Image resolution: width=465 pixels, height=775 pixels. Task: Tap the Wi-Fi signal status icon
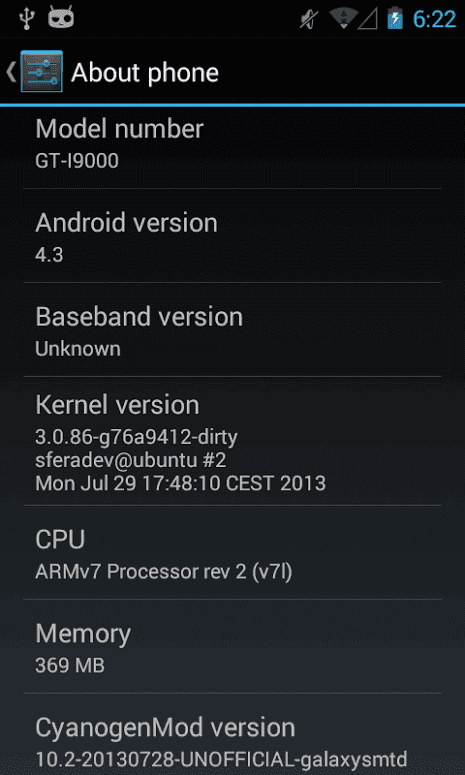pos(344,19)
